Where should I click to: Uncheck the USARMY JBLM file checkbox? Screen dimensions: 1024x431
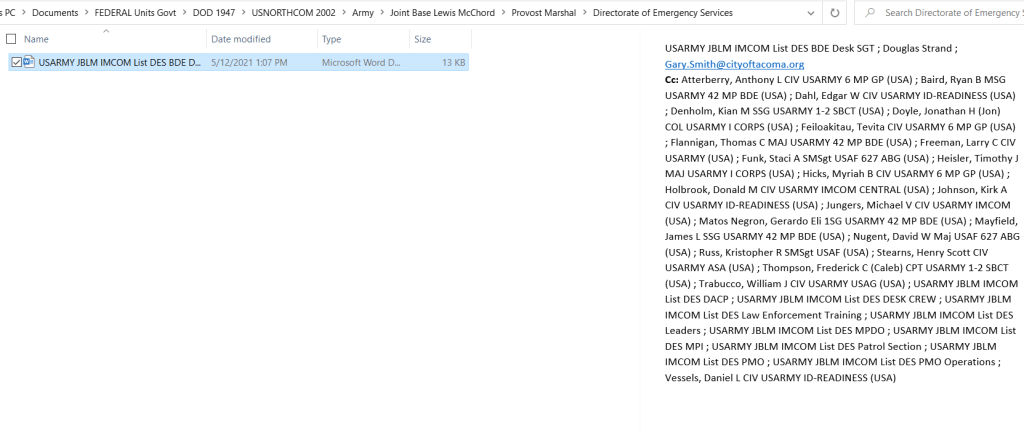point(17,62)
